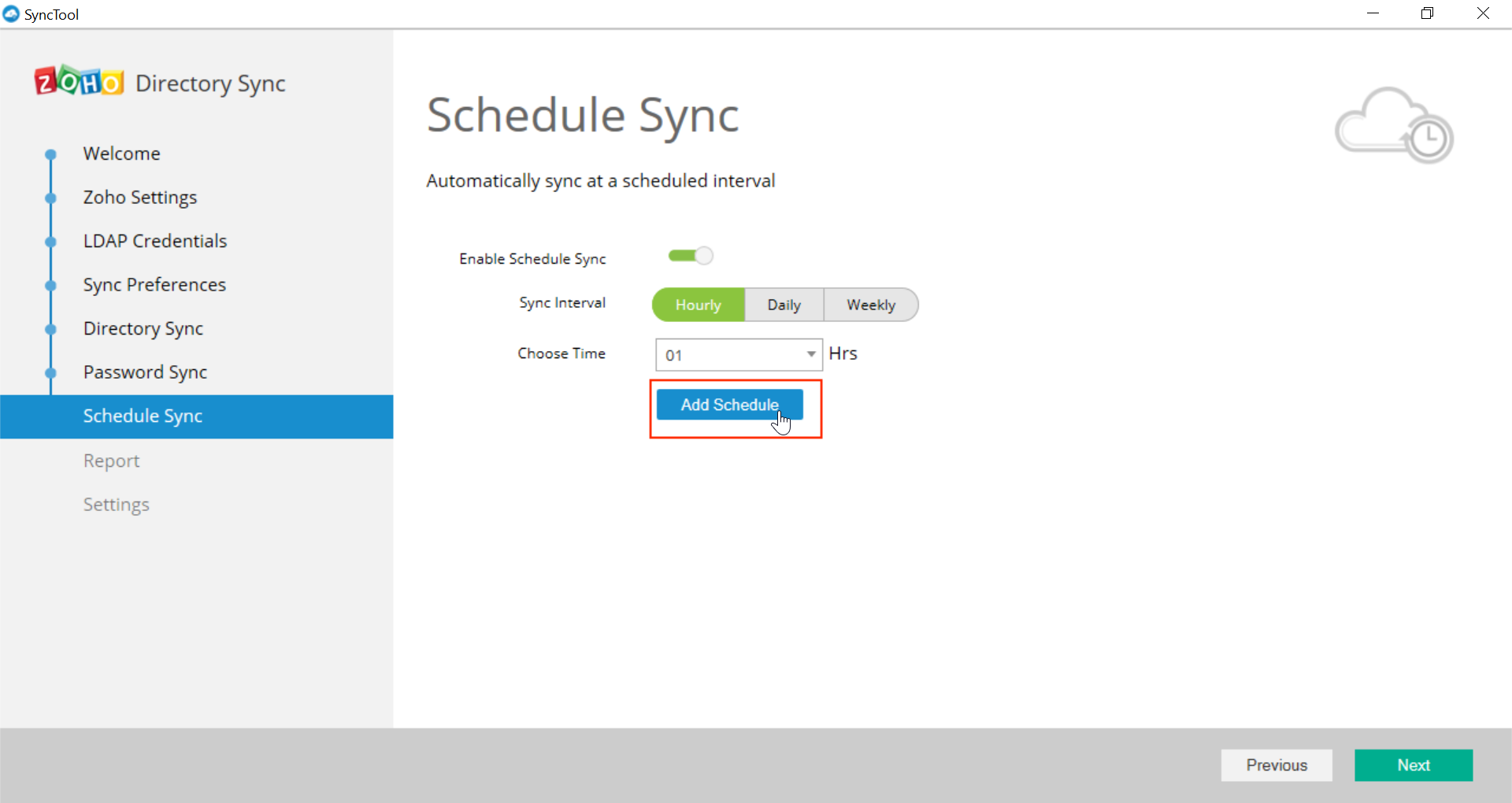Open the Password Sync step
Viewport: 1512px width, 803px height.
point(145,372)
